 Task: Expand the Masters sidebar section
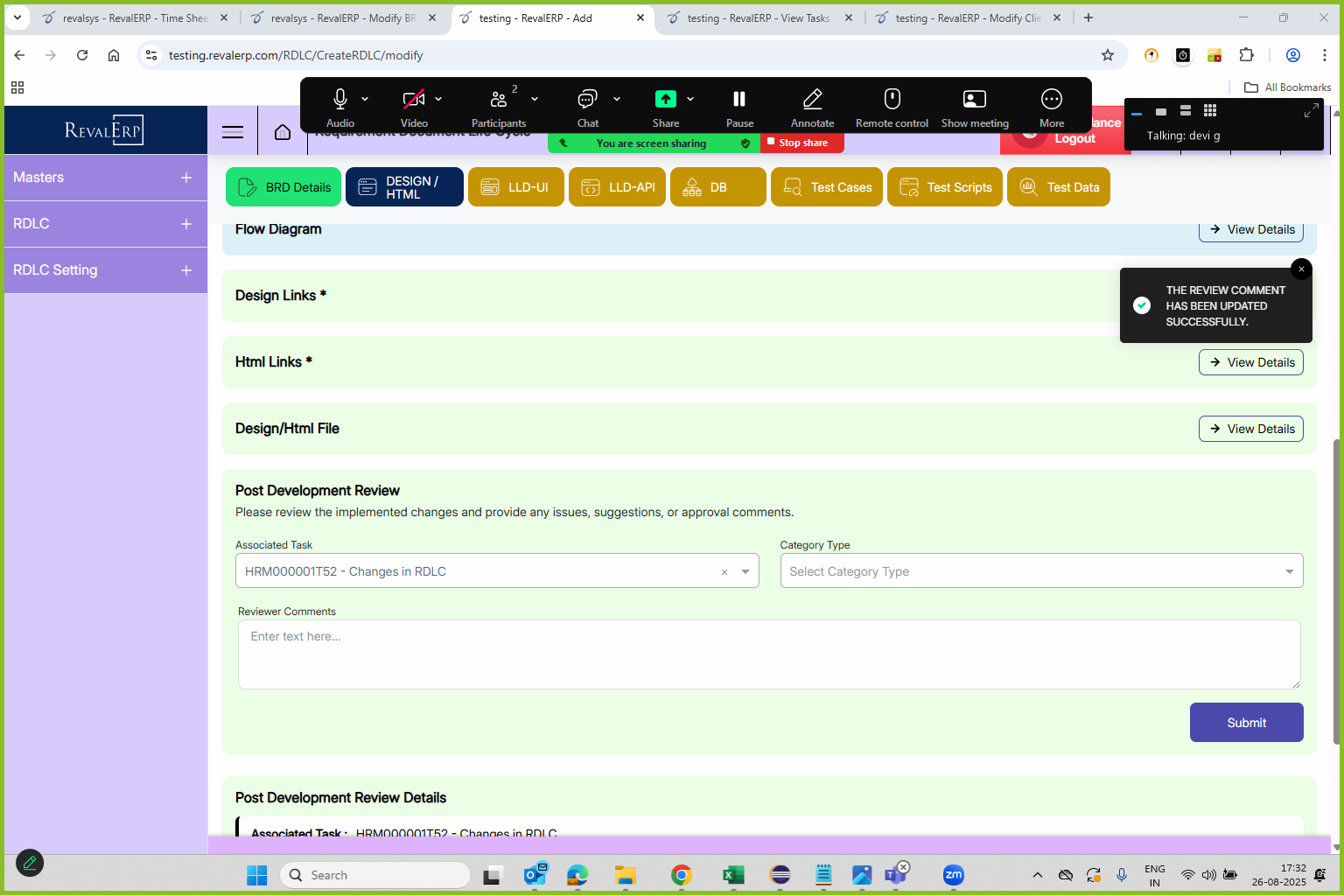pos(185,178)
